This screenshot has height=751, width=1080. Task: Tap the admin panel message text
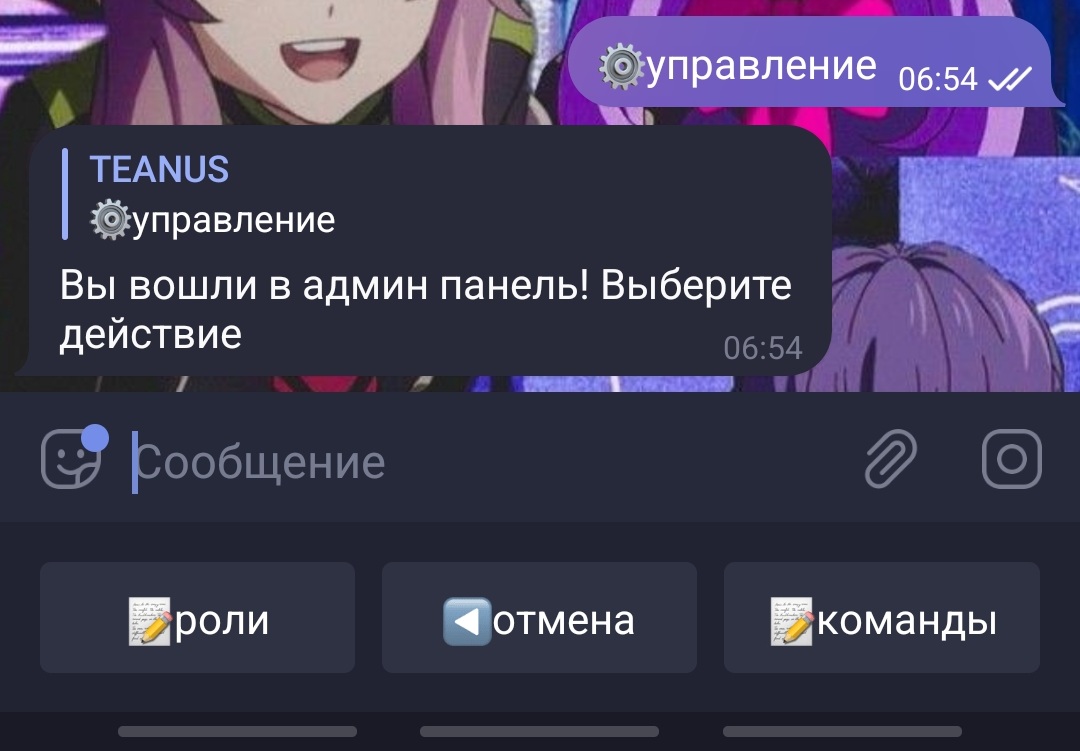point(426,309)
